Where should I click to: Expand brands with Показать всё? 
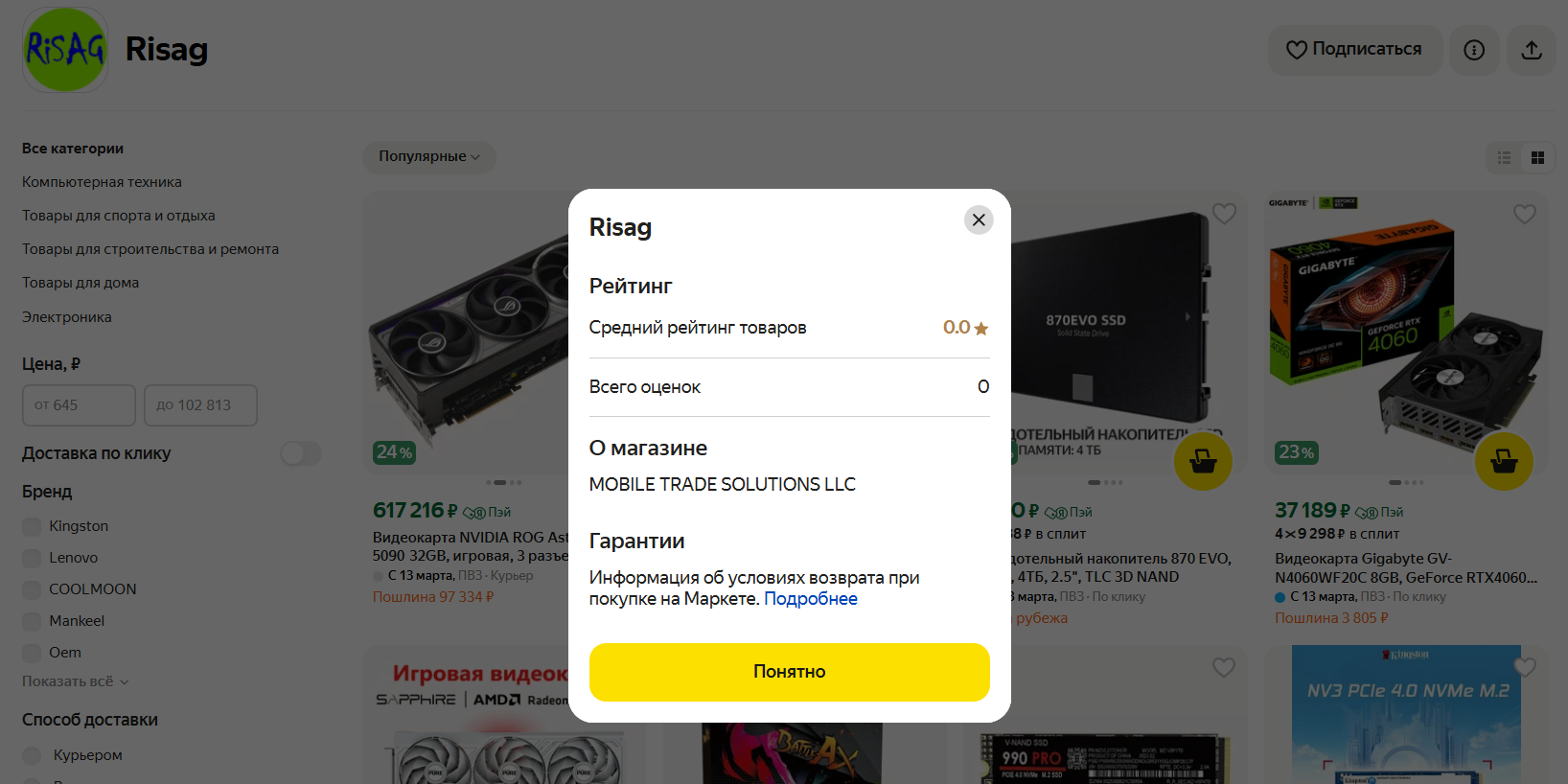click(75, 681)
